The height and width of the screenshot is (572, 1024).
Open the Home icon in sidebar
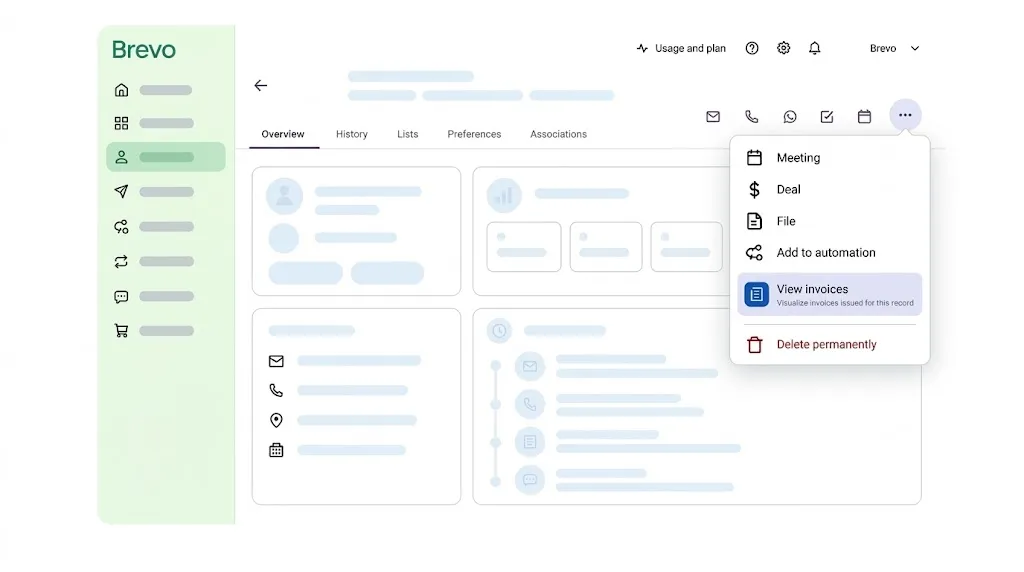pos(121,90)
